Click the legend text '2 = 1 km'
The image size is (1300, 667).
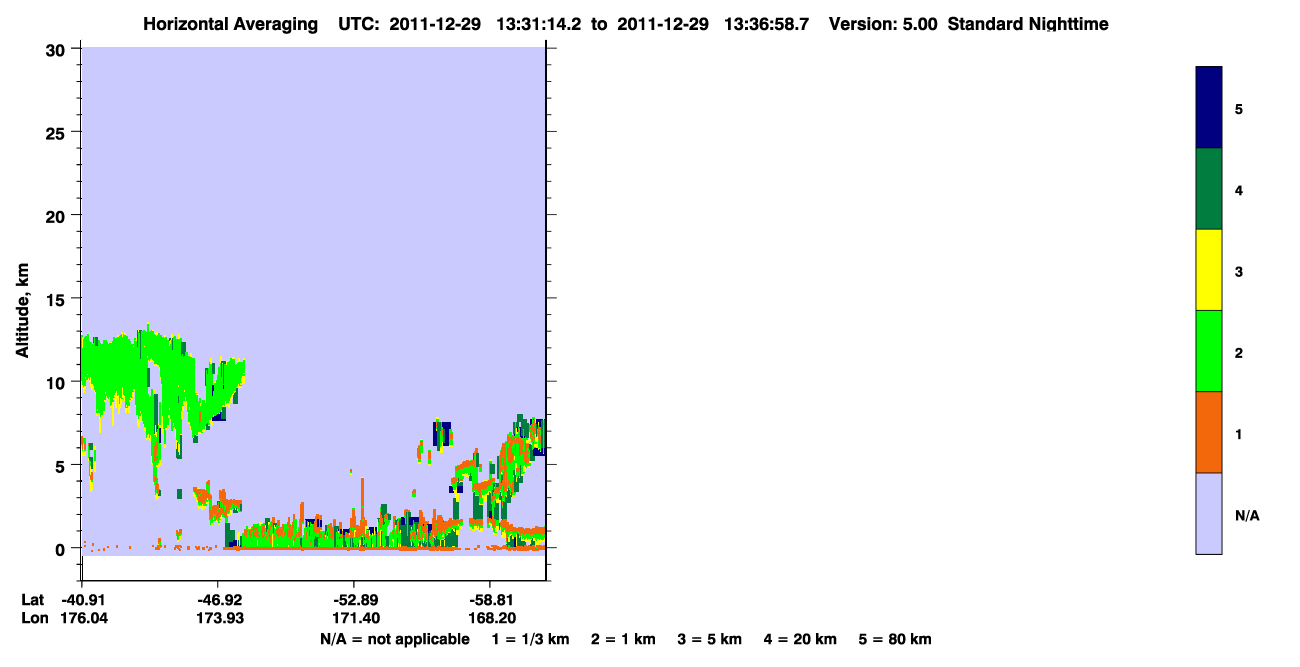tap(623, 639)
